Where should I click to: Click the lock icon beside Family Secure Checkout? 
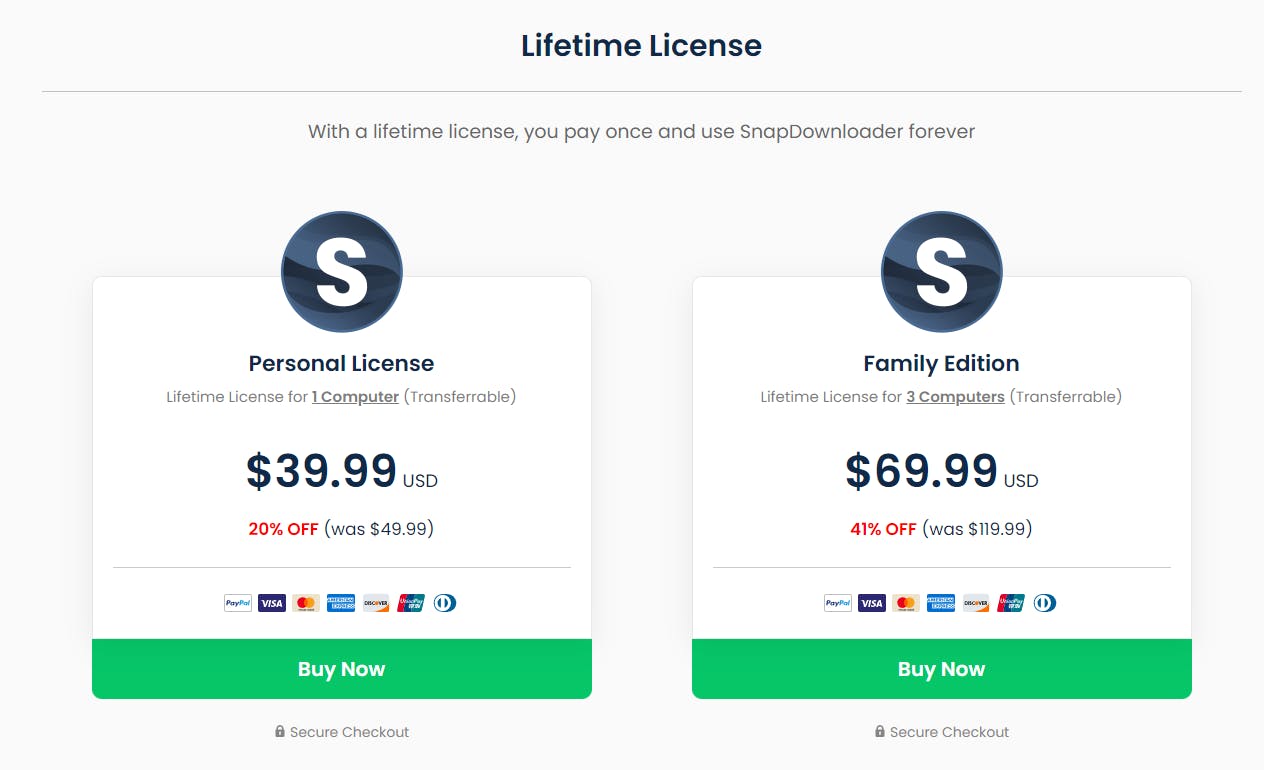pyautogui.click(x=880, y=731)
